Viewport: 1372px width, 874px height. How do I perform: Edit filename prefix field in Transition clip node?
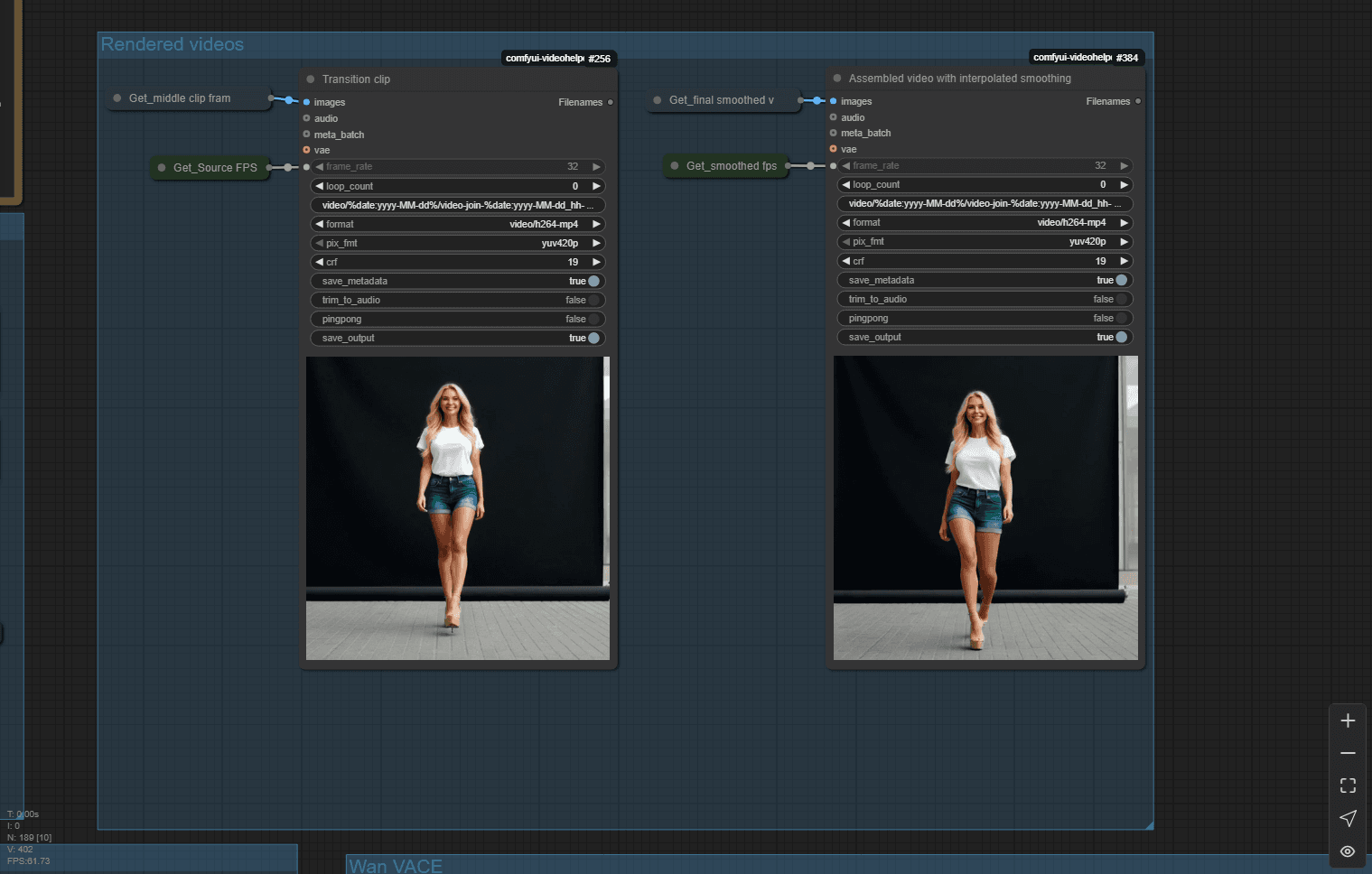[458, 206]
